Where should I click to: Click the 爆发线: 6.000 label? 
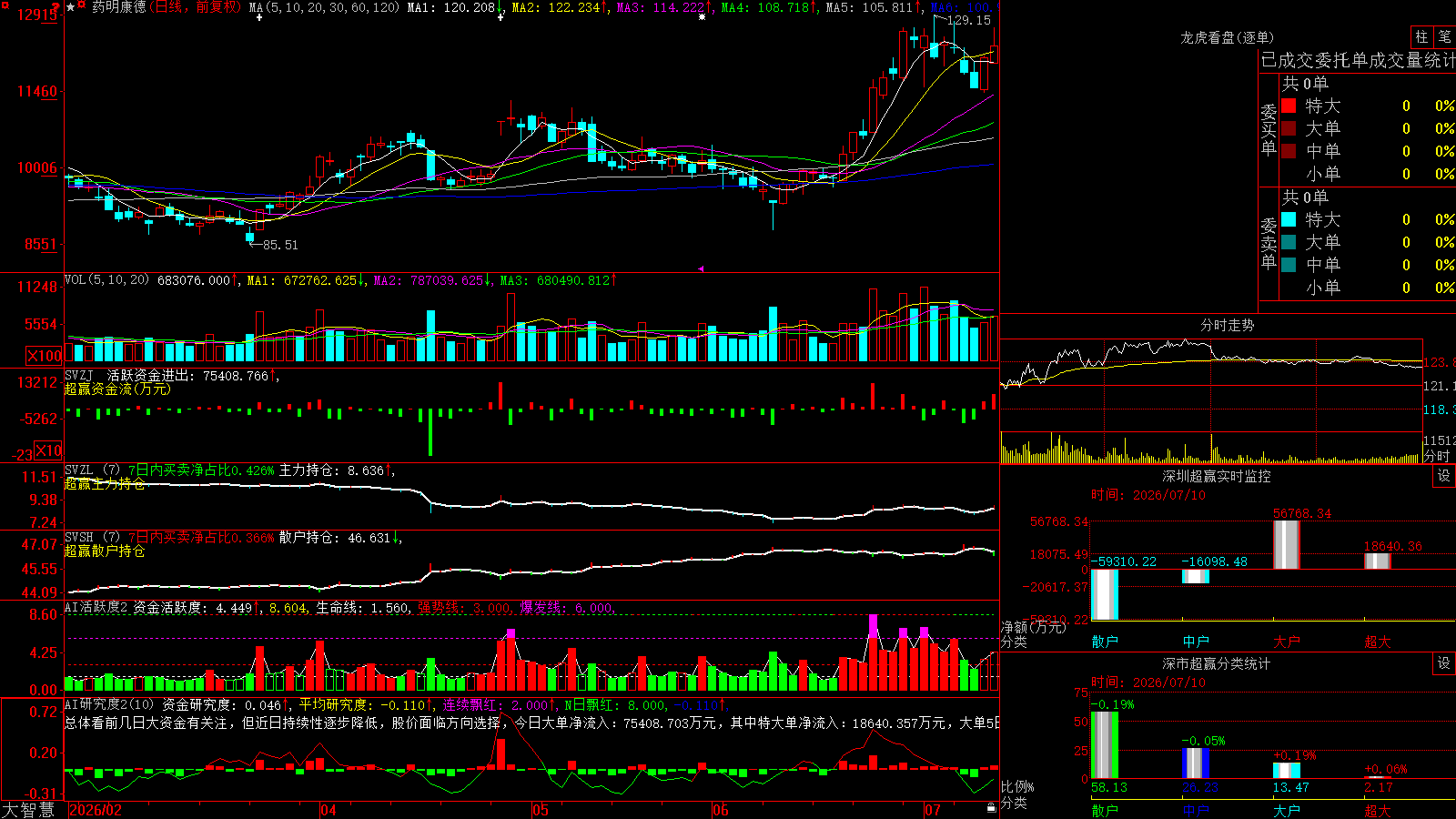(x=567, y=607)
